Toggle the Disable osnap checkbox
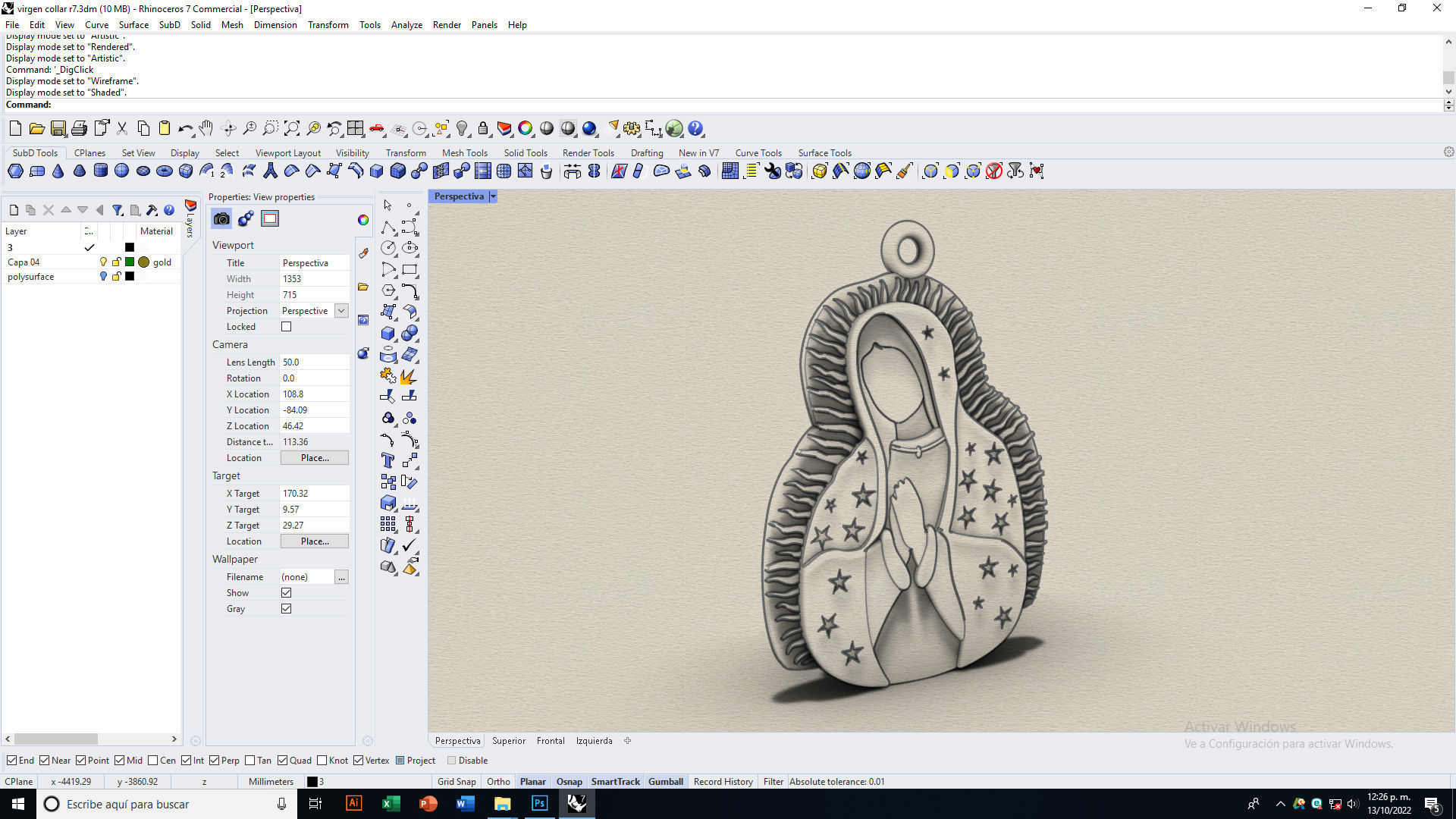 (452, 761)
